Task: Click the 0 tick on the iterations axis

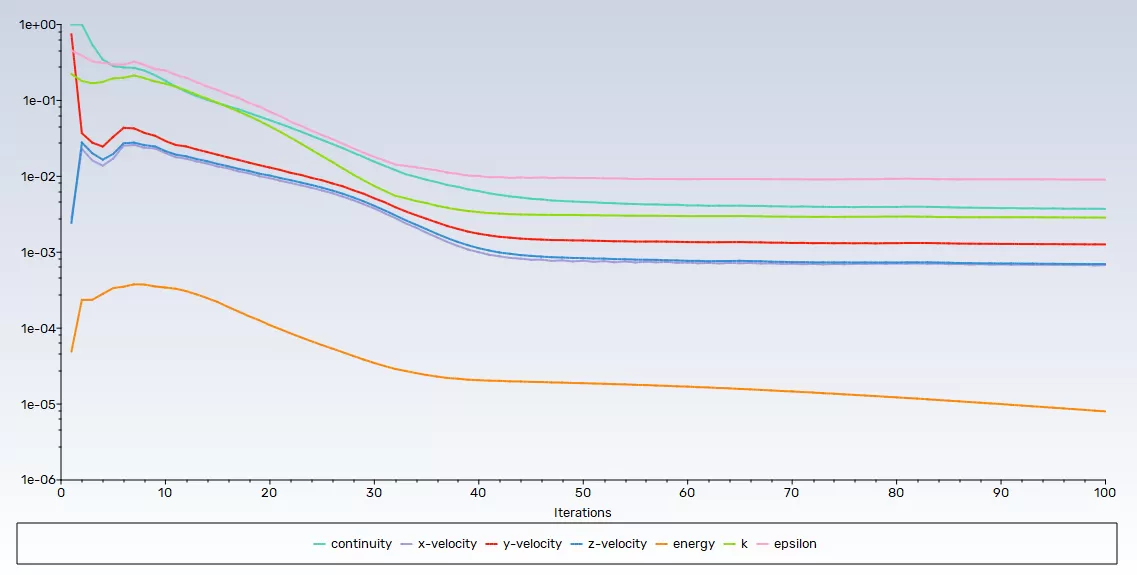Action: (61, 492)
